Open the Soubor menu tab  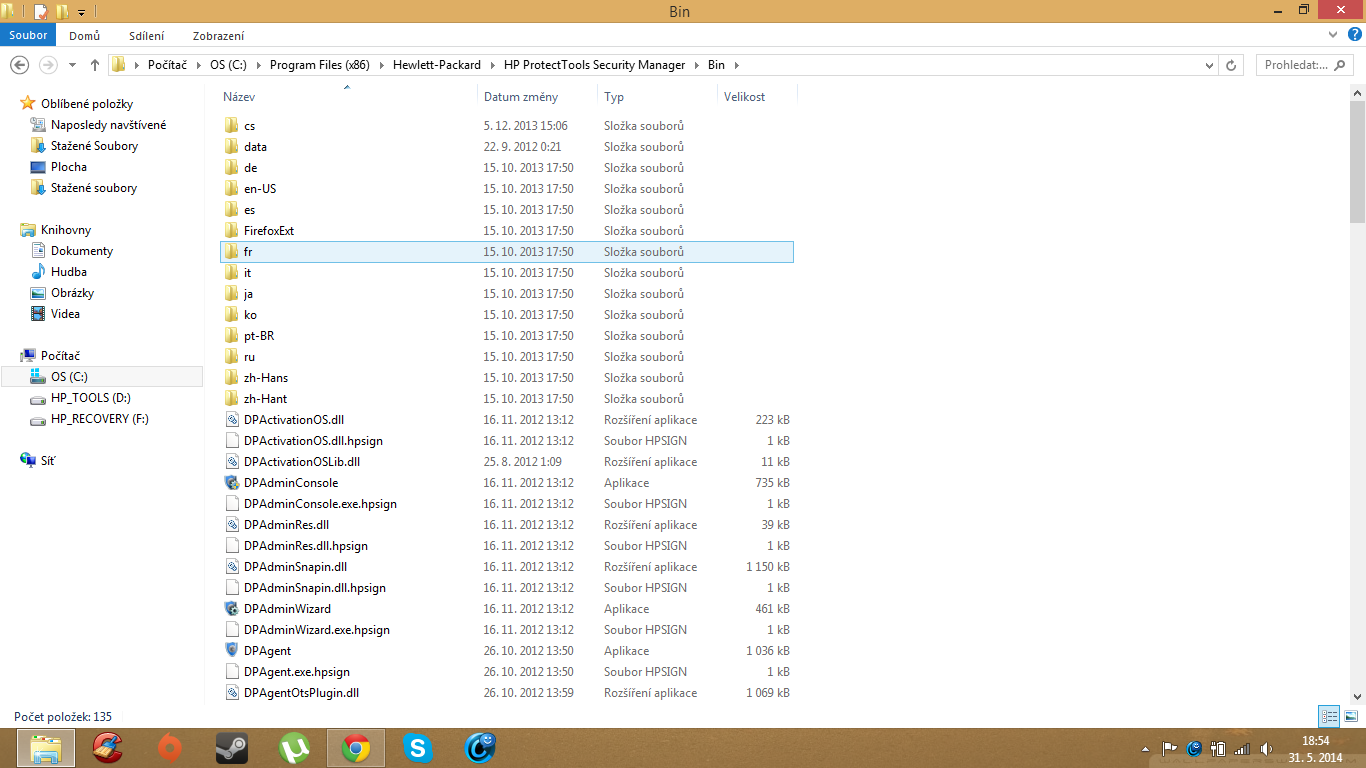28,35
